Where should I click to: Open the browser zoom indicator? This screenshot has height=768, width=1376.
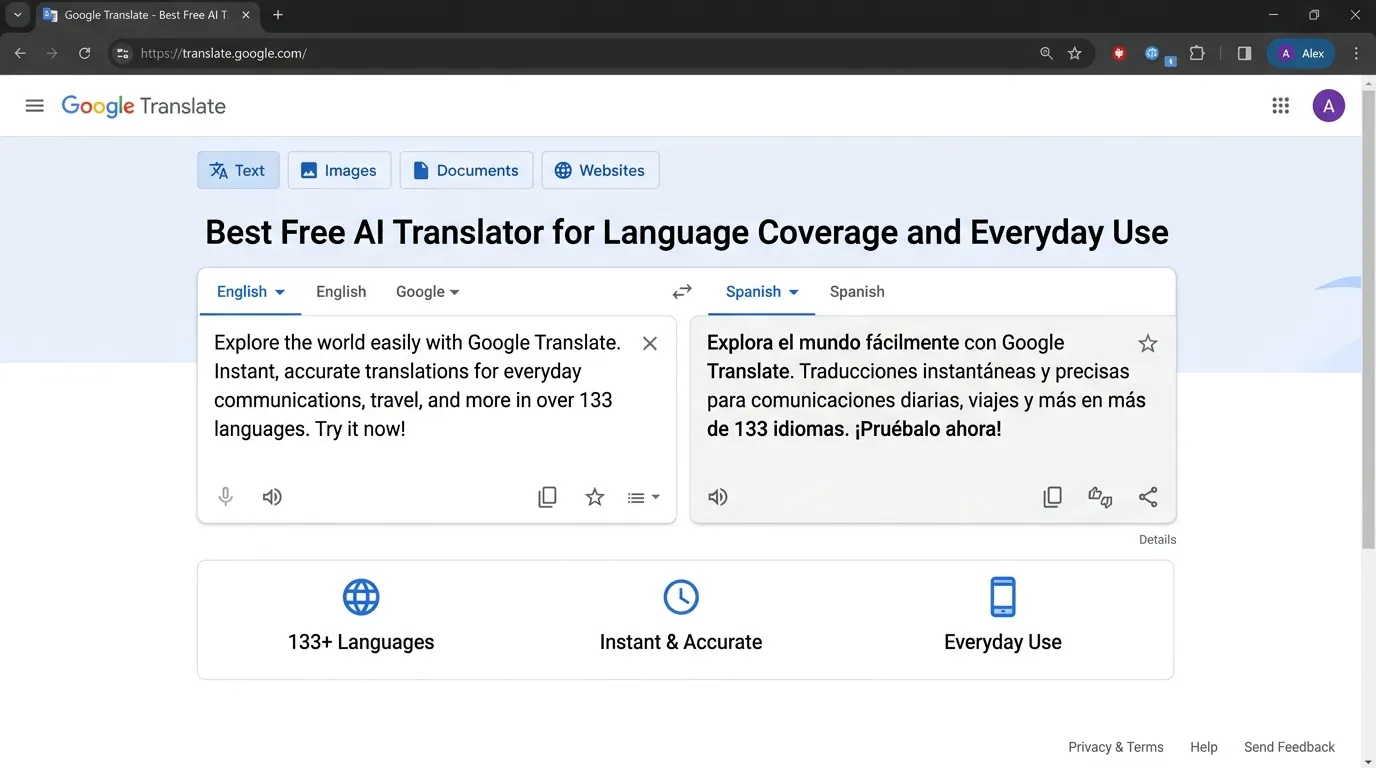point(1046,53)
